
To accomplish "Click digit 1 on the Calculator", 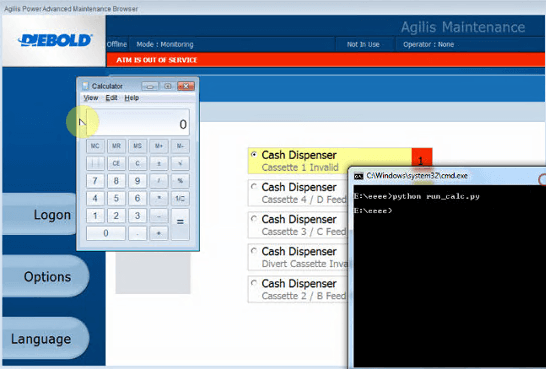I will (x=95, y=216).
